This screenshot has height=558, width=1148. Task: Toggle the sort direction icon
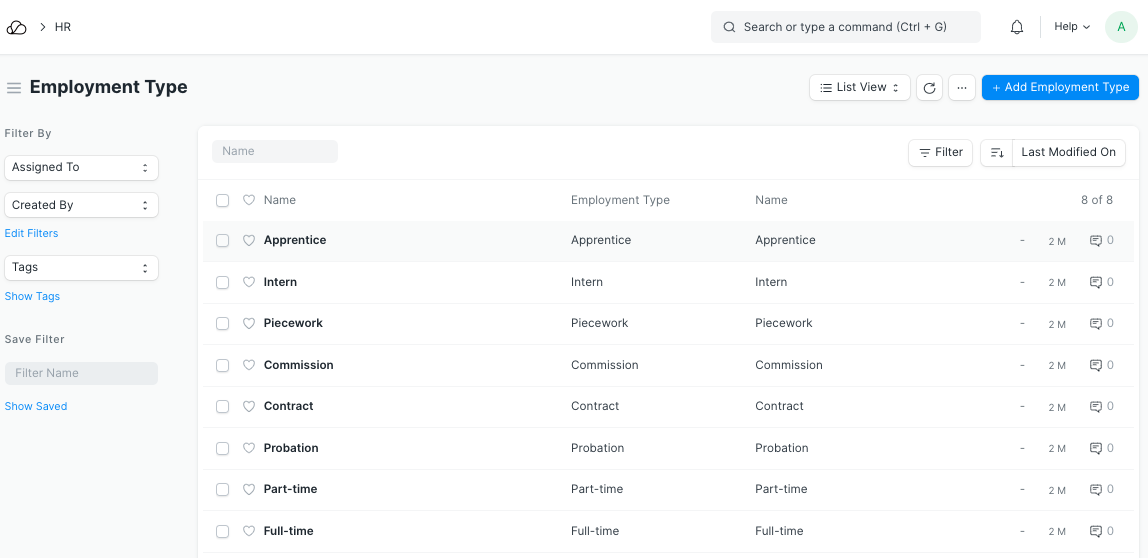[997, 152]
